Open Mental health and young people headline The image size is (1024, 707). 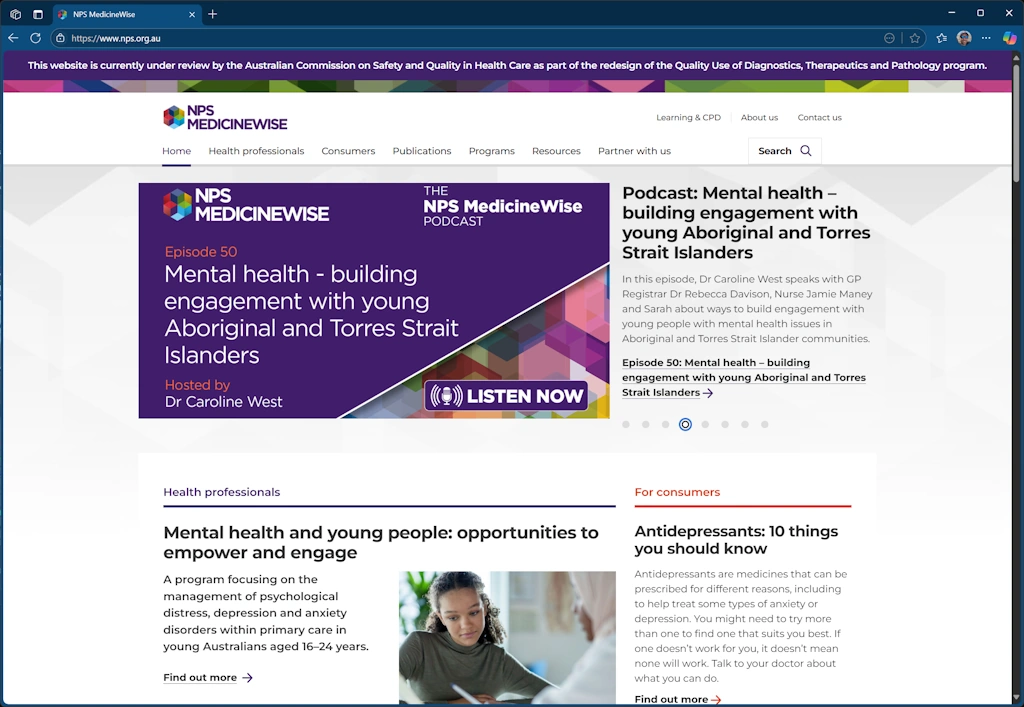click(381, 542)
